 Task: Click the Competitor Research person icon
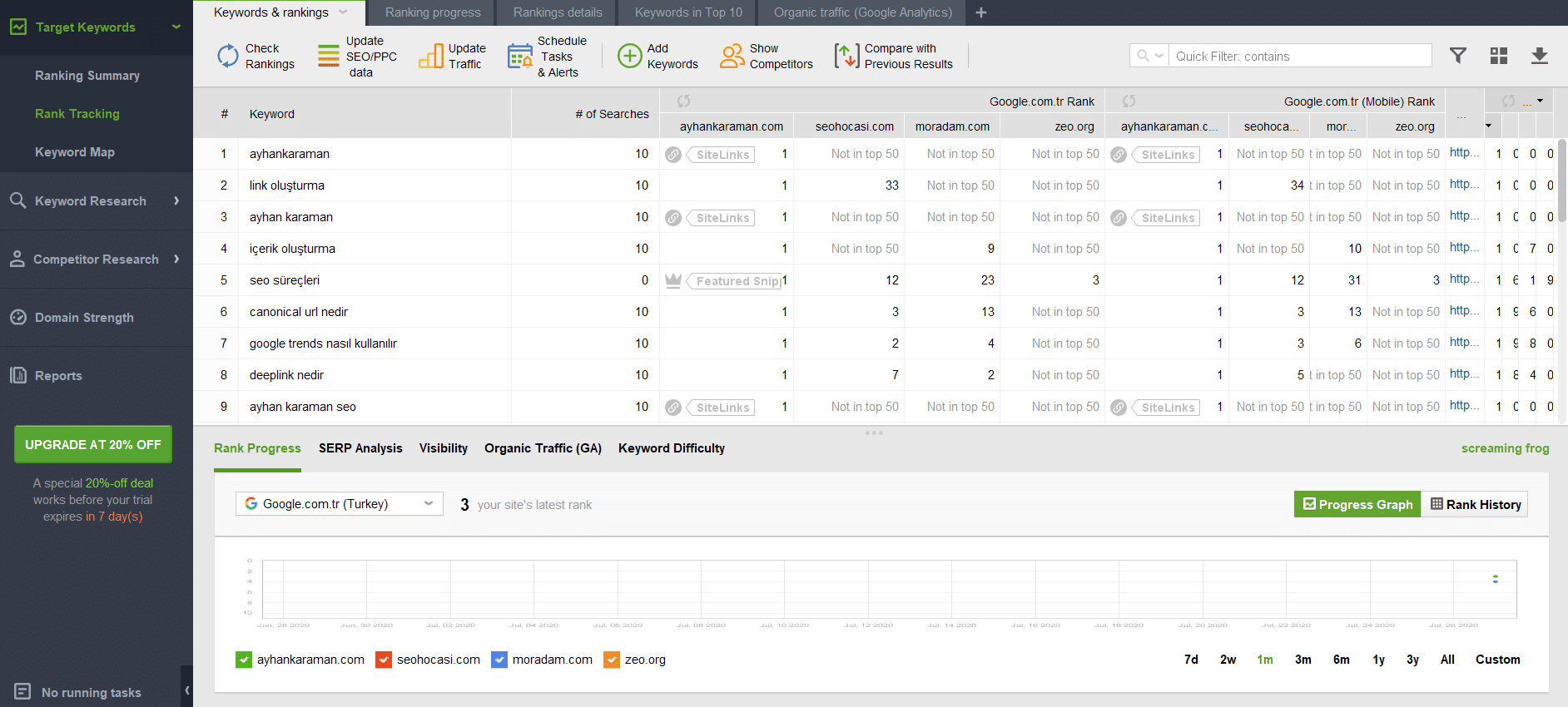[17, 259]
